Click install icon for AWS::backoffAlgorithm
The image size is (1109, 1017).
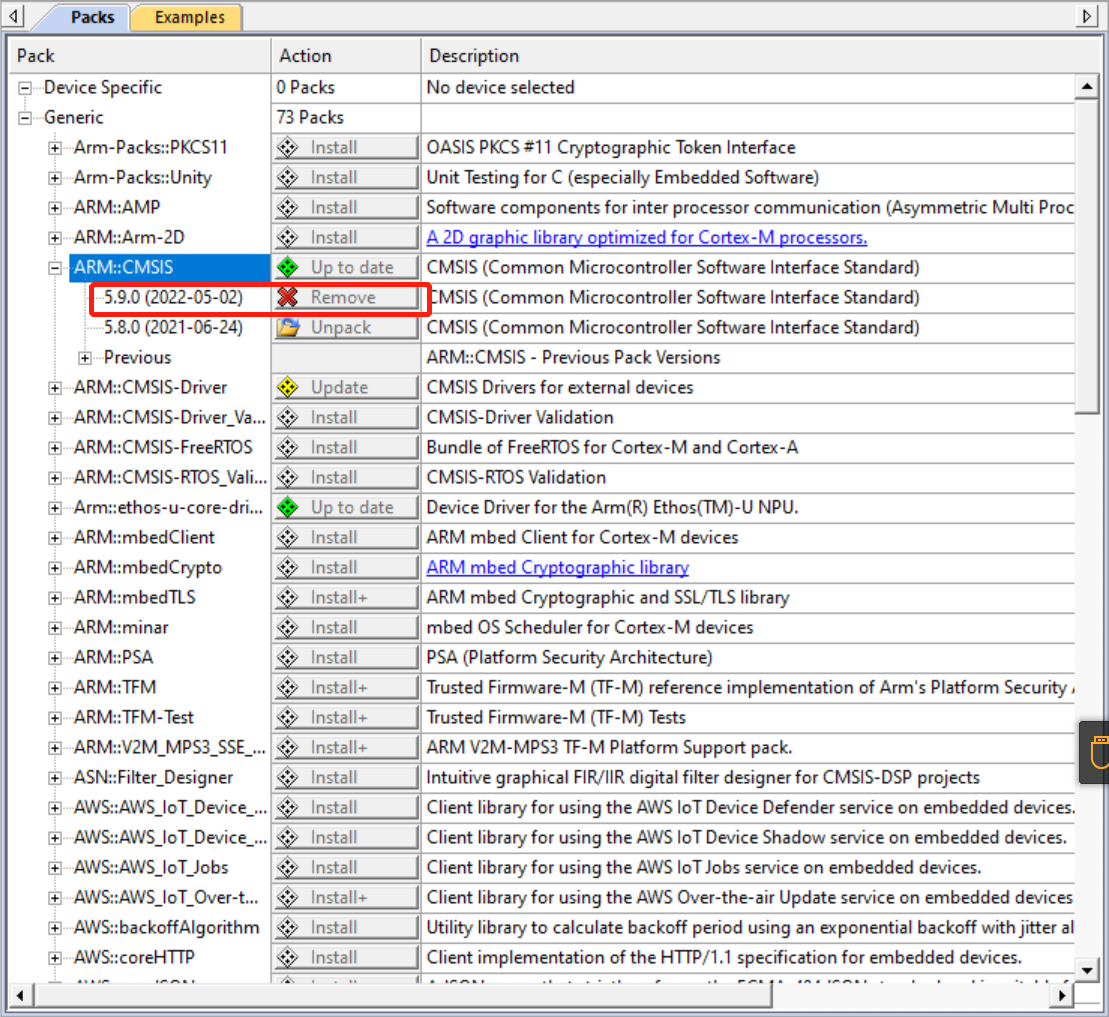pyautogui.click(x=288, y=928)
